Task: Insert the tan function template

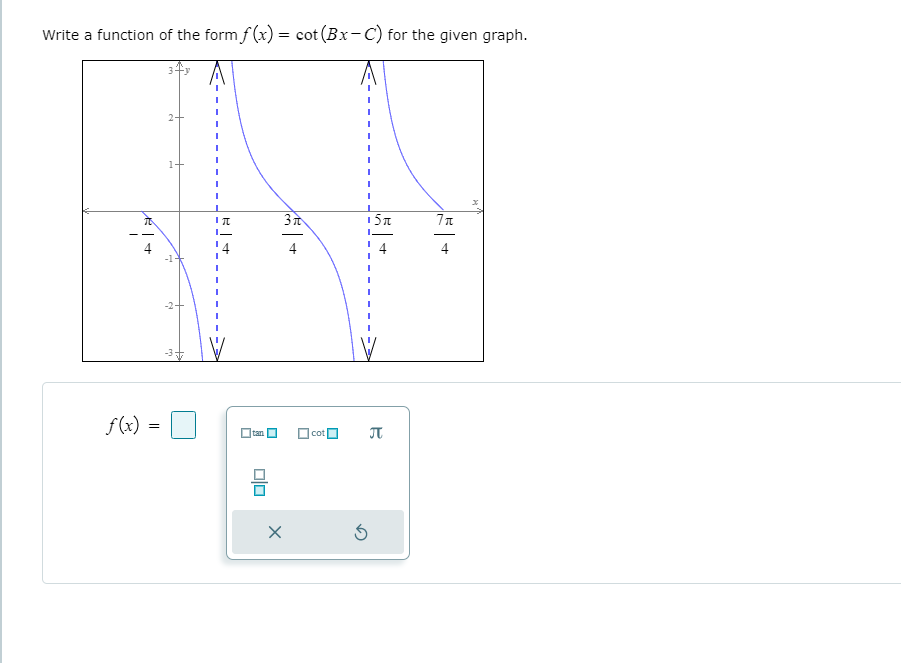Action: coord(257,433)
